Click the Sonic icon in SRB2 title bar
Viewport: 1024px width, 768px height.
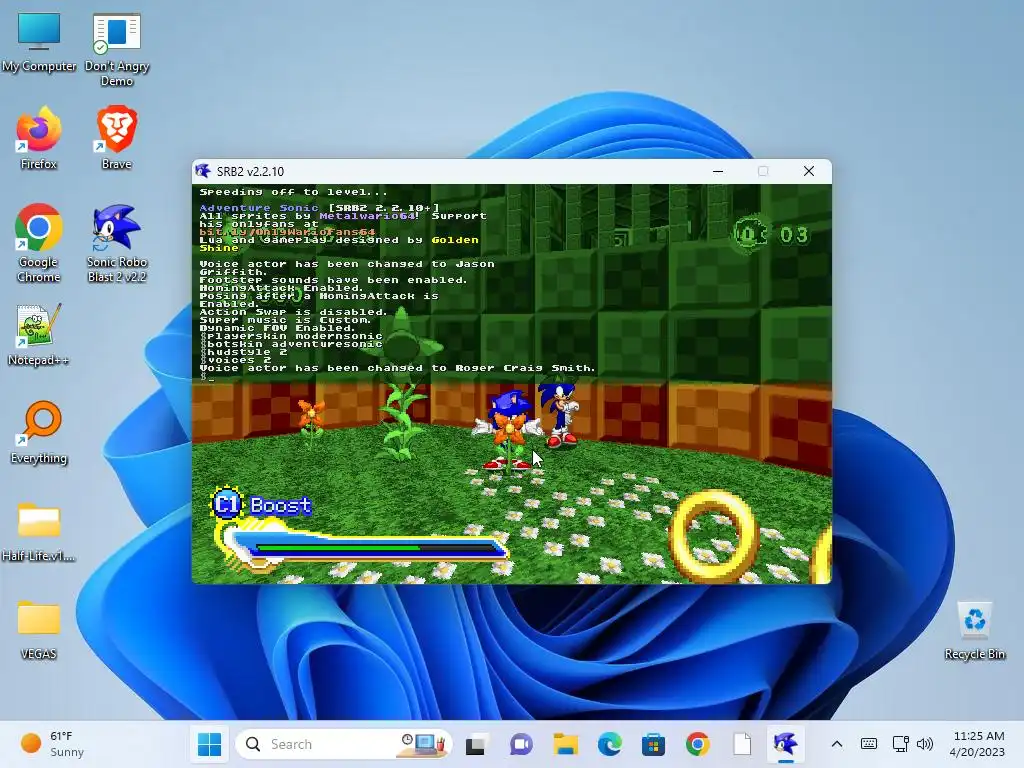pos(203,171)
